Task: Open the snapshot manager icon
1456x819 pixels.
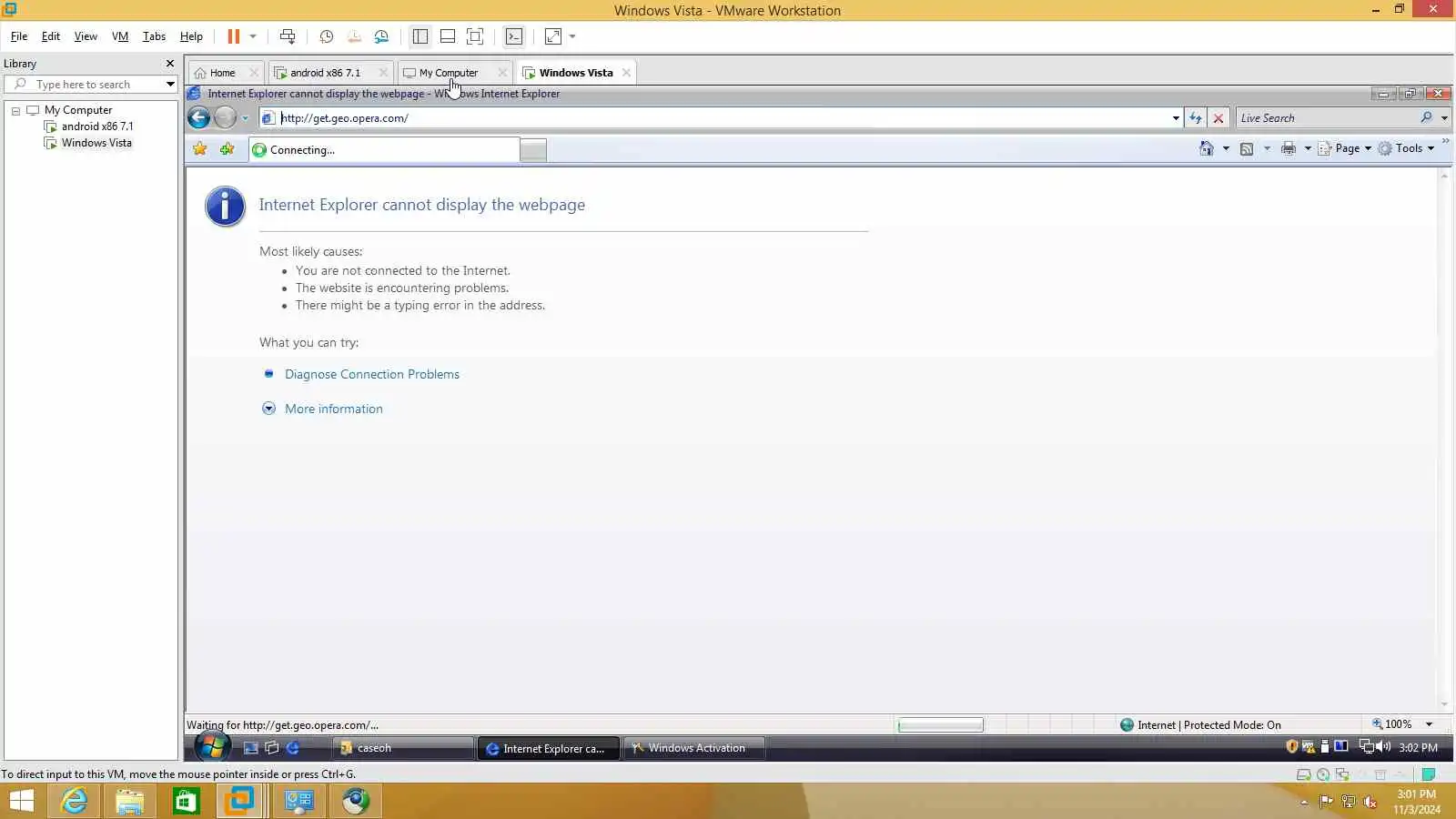Action: 381,36
